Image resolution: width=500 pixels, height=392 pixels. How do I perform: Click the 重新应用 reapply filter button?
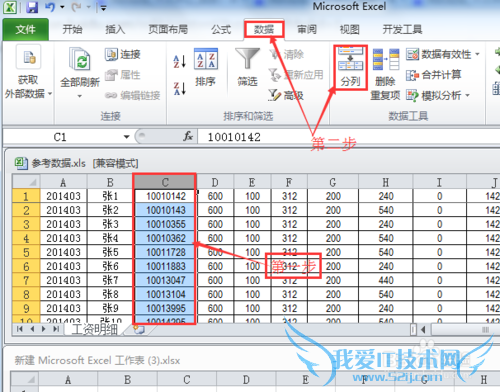(x=296, y=75)
